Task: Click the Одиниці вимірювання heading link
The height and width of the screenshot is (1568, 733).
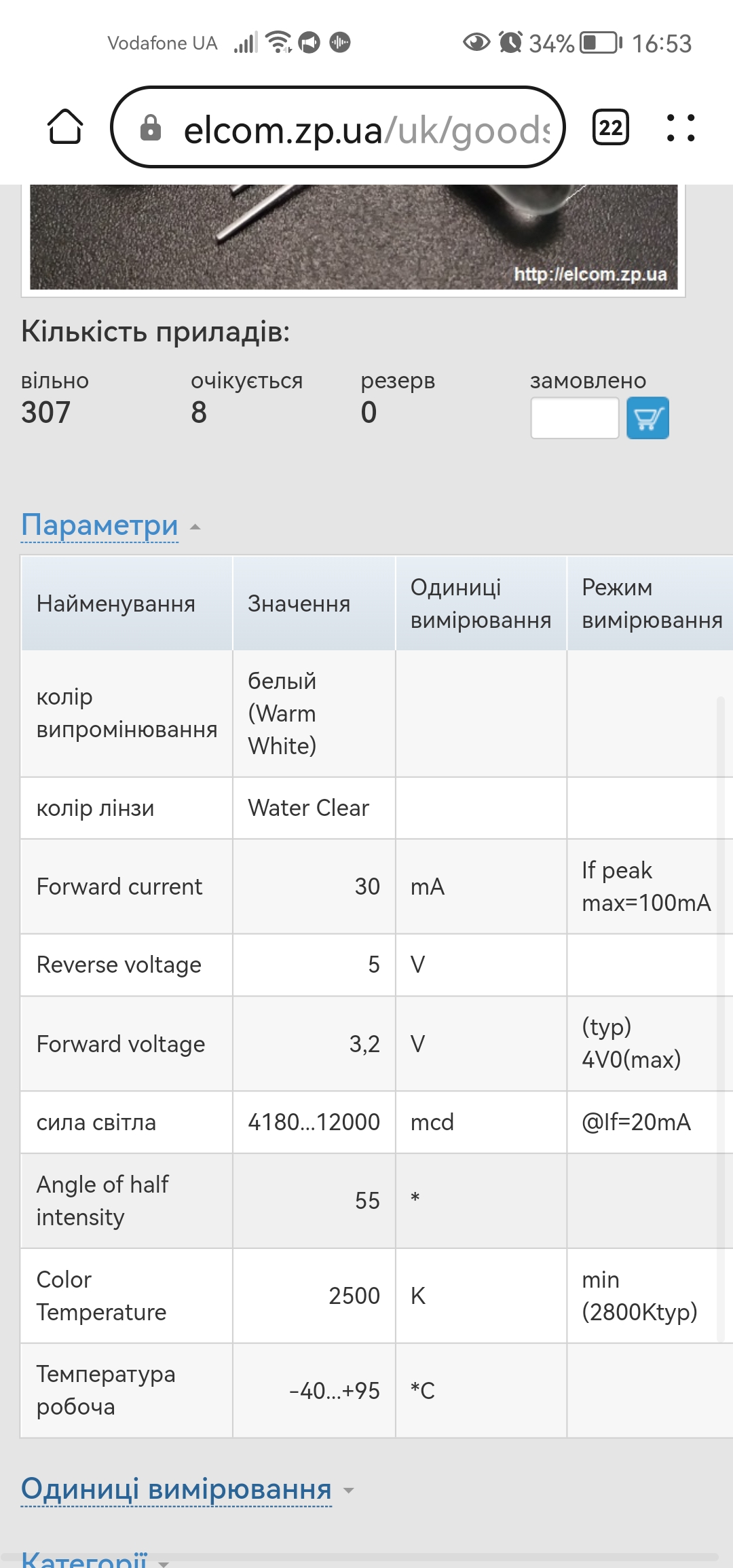Action: [176, 1489]
